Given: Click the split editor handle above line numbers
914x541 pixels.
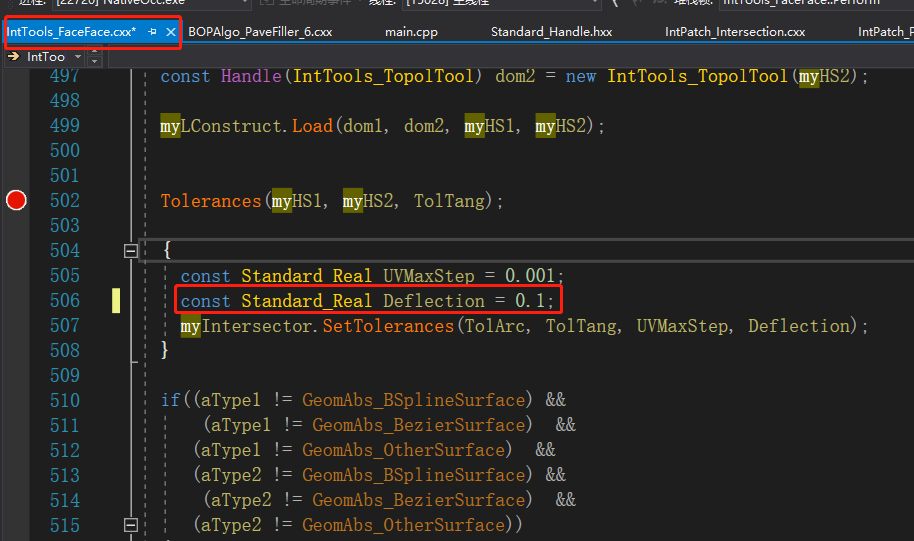Looking at the screenshot, I should pyautogui.click(x=95, y=57).
